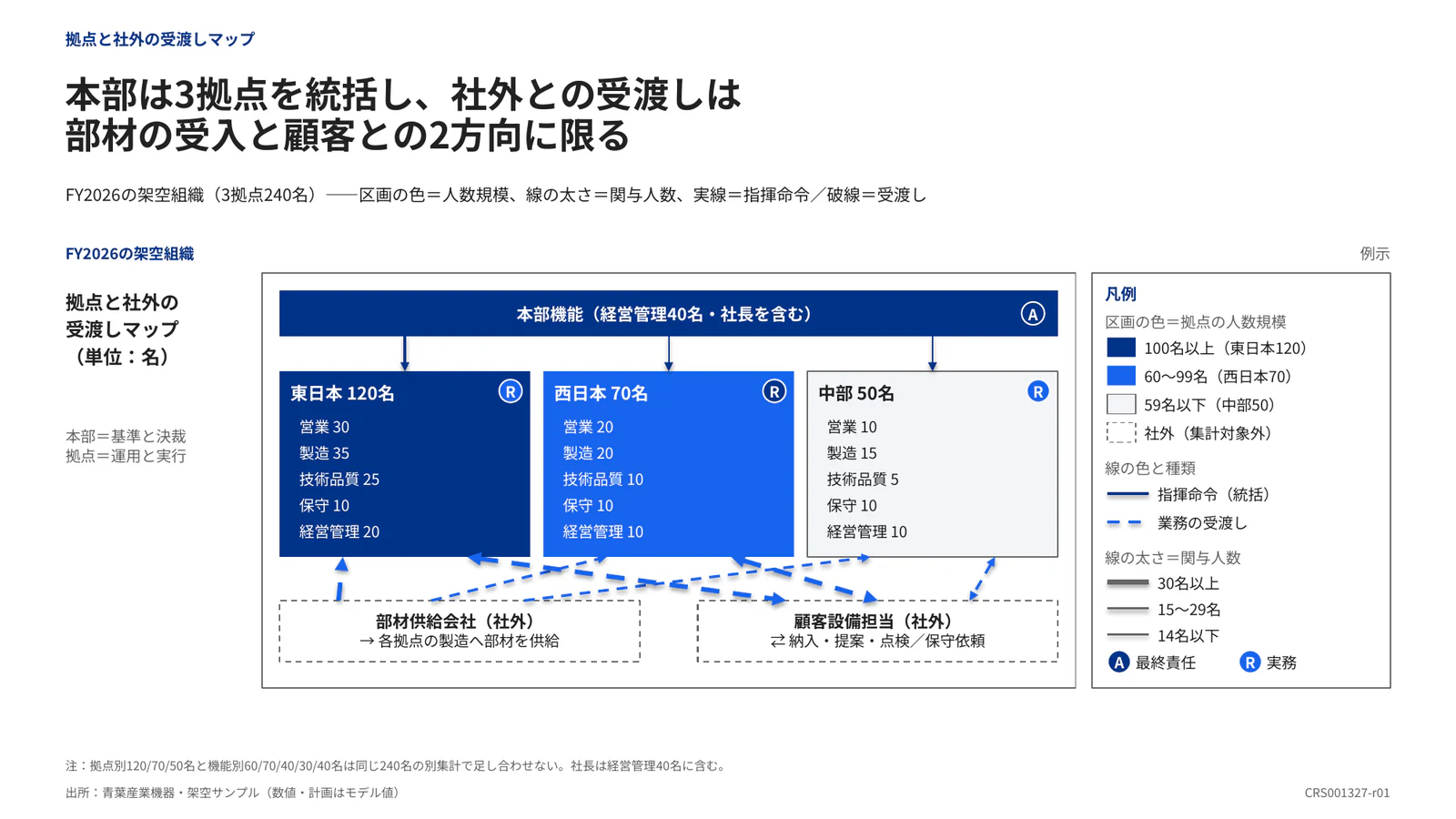Pick the dashed-outline swatch for 社外（集計対象外）
Image resolution: width=1456 pixels, height=819 pixels.
[x=1121, y=432]
